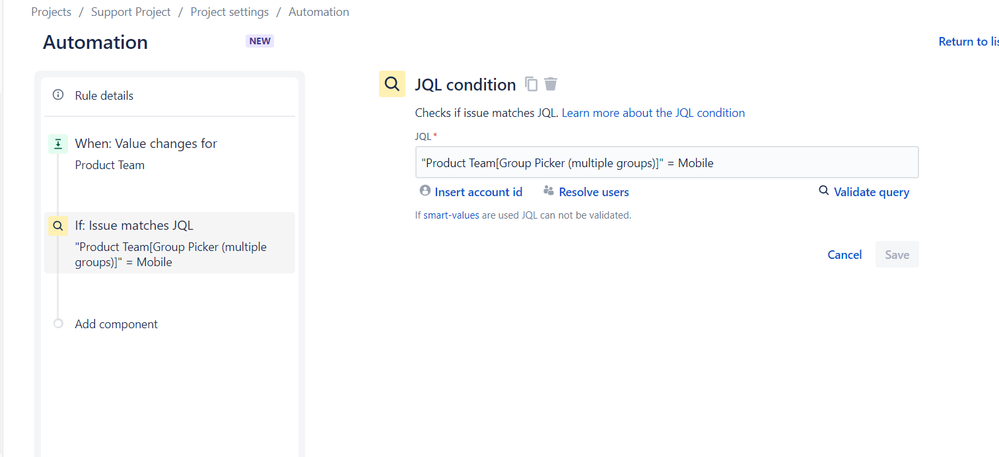Go to Support Project breadcrumb
Screen dimensions: 999x457
click(131, 12)
